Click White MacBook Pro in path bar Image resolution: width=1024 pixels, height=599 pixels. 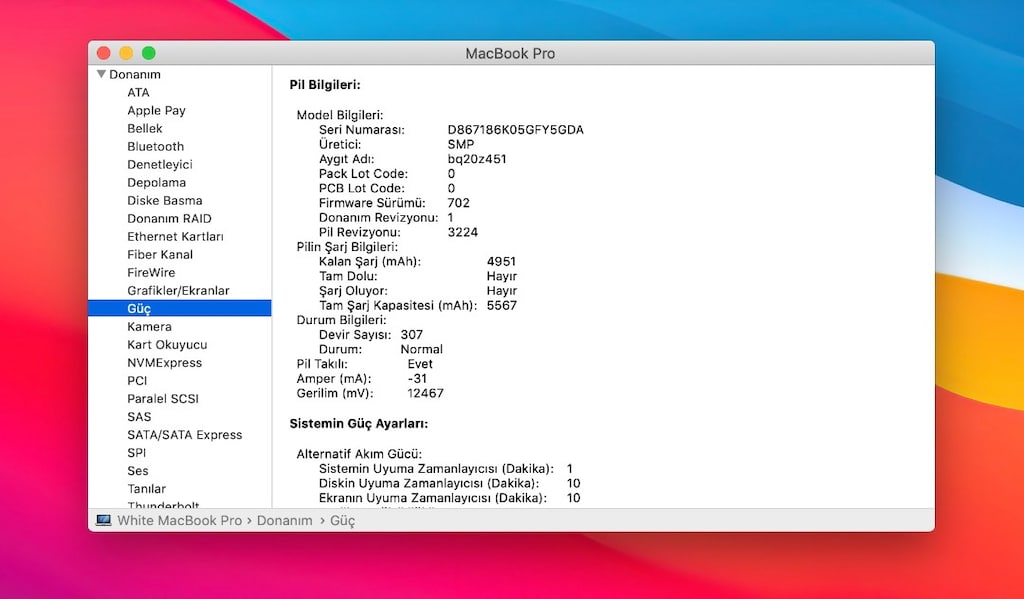(180, 521)
